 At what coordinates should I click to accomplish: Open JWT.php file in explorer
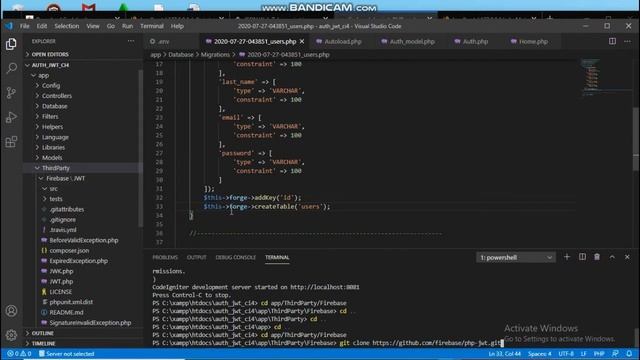pyautogui.click(x=61, y=281)
